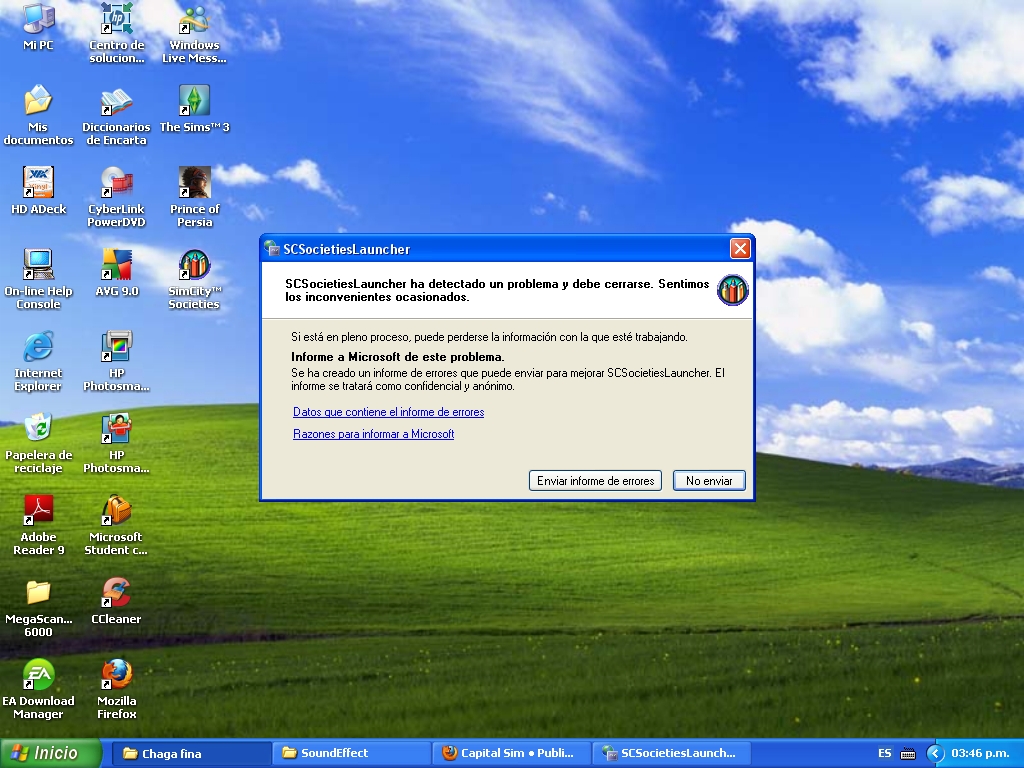Open Razones para informar a Microsoft link

[374, 434]
